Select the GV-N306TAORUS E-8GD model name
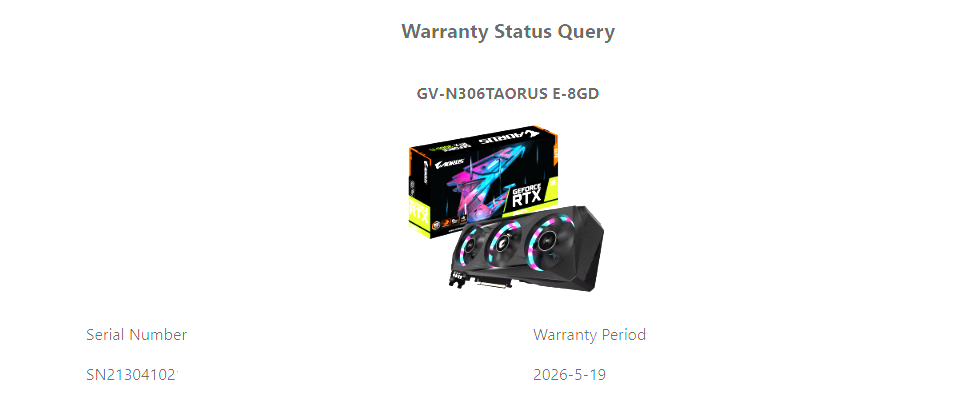Viewport: 958px width, 408px height. tap(508, 93)
